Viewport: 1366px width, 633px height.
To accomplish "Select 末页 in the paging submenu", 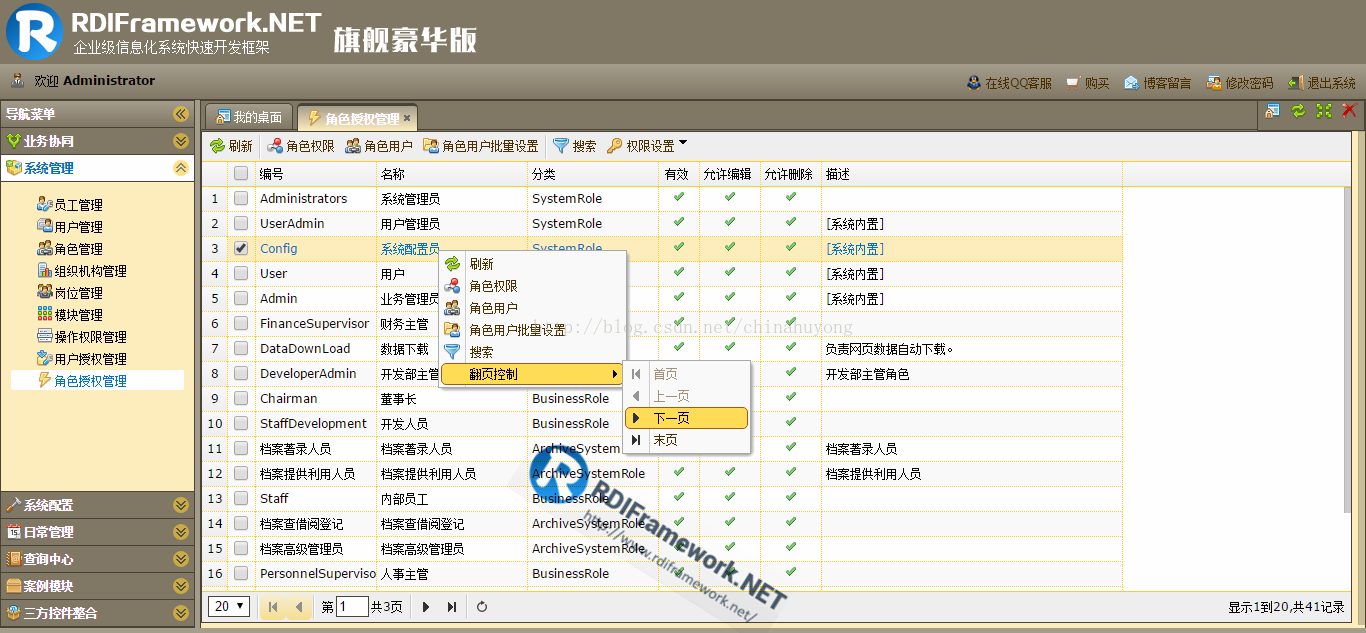I will [x=686, y=440].
